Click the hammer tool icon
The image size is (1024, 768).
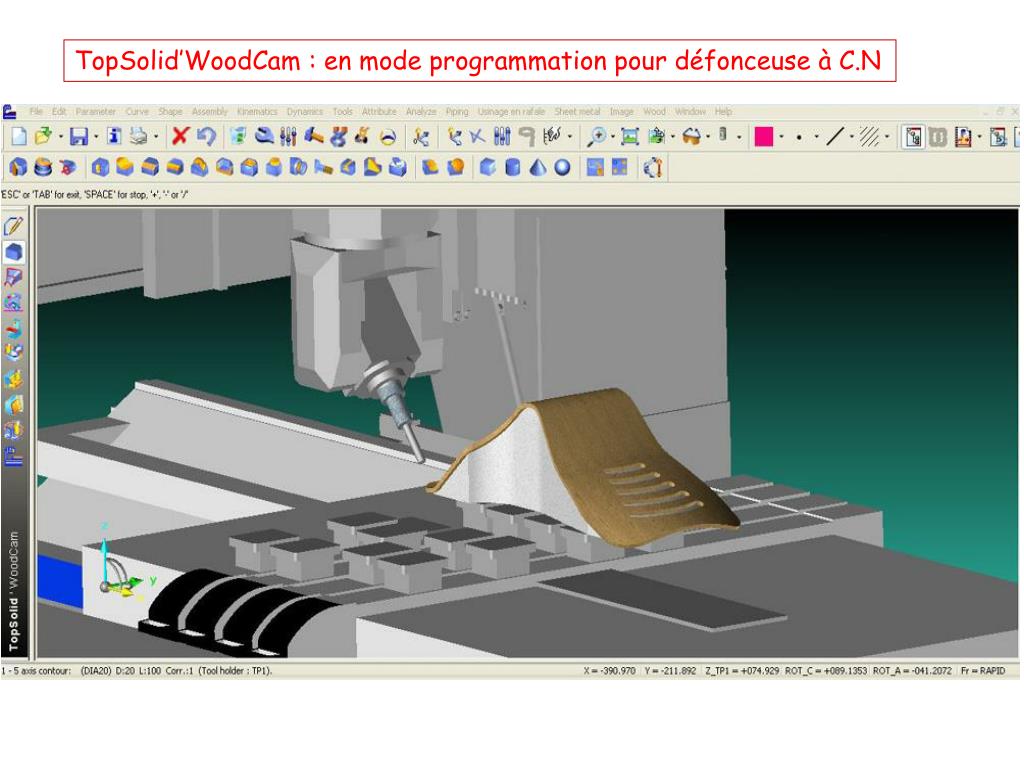point(314,136)
